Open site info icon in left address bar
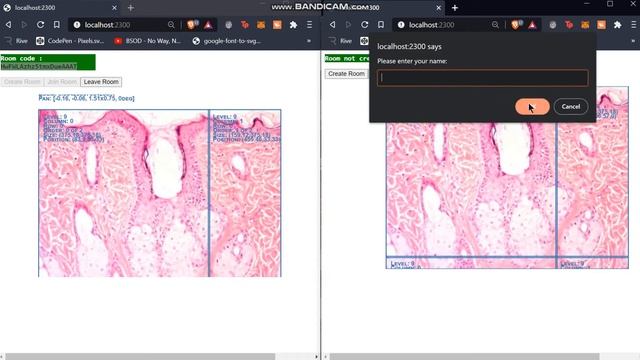640x360 pixels. [x=77, y=25]
